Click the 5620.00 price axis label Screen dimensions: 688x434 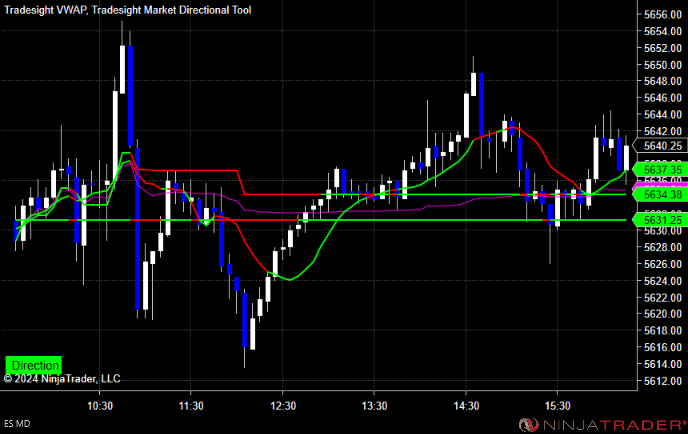663,314
